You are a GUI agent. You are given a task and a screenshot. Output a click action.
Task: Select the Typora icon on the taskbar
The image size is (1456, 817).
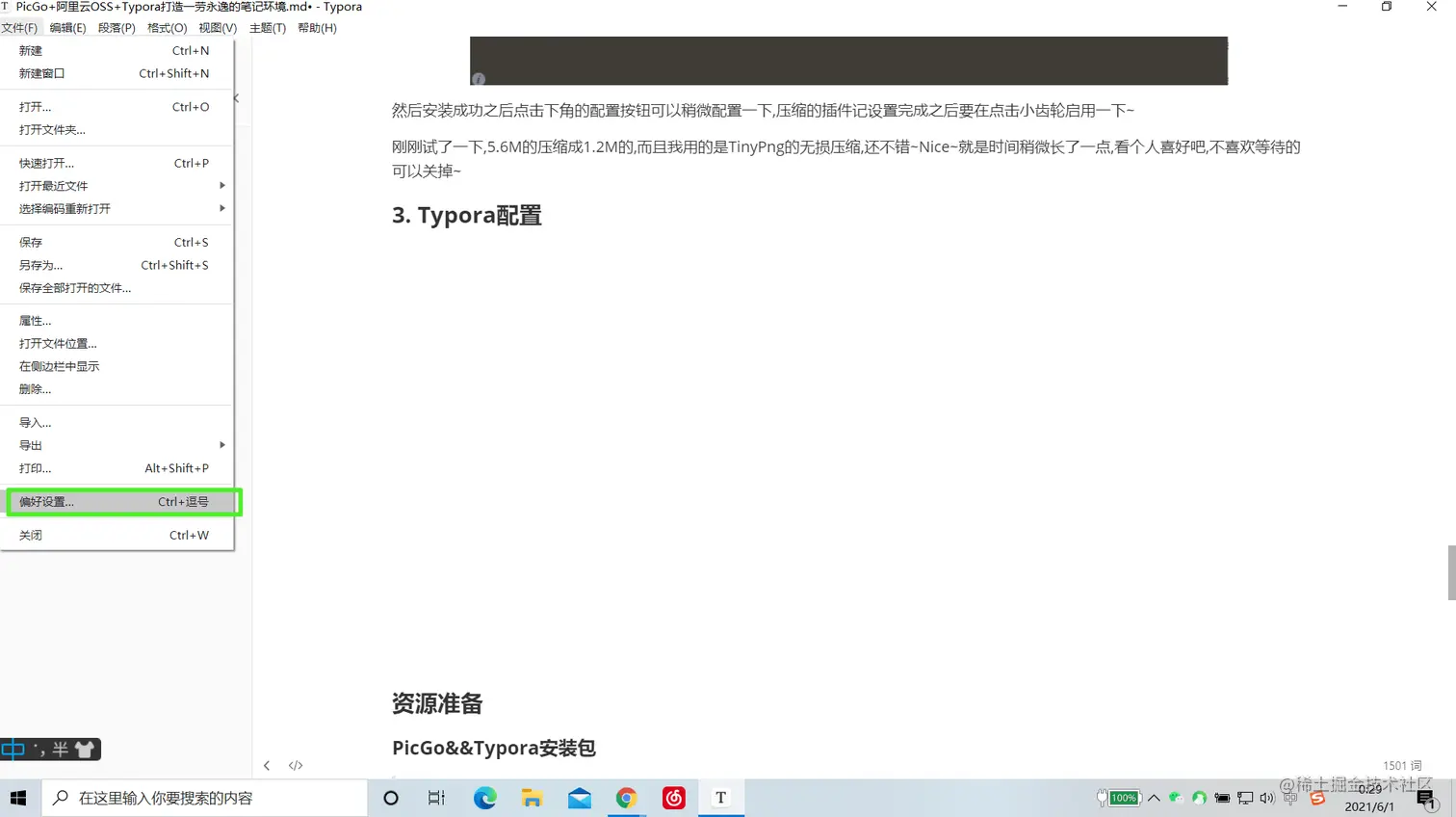click(x=720, y=798)
